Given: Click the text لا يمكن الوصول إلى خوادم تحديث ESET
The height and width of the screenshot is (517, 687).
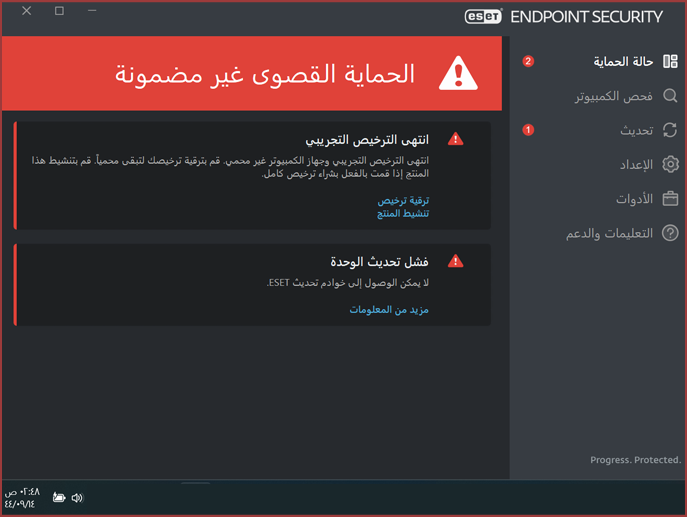Looking at the screenshot, I should click(348, 283).
